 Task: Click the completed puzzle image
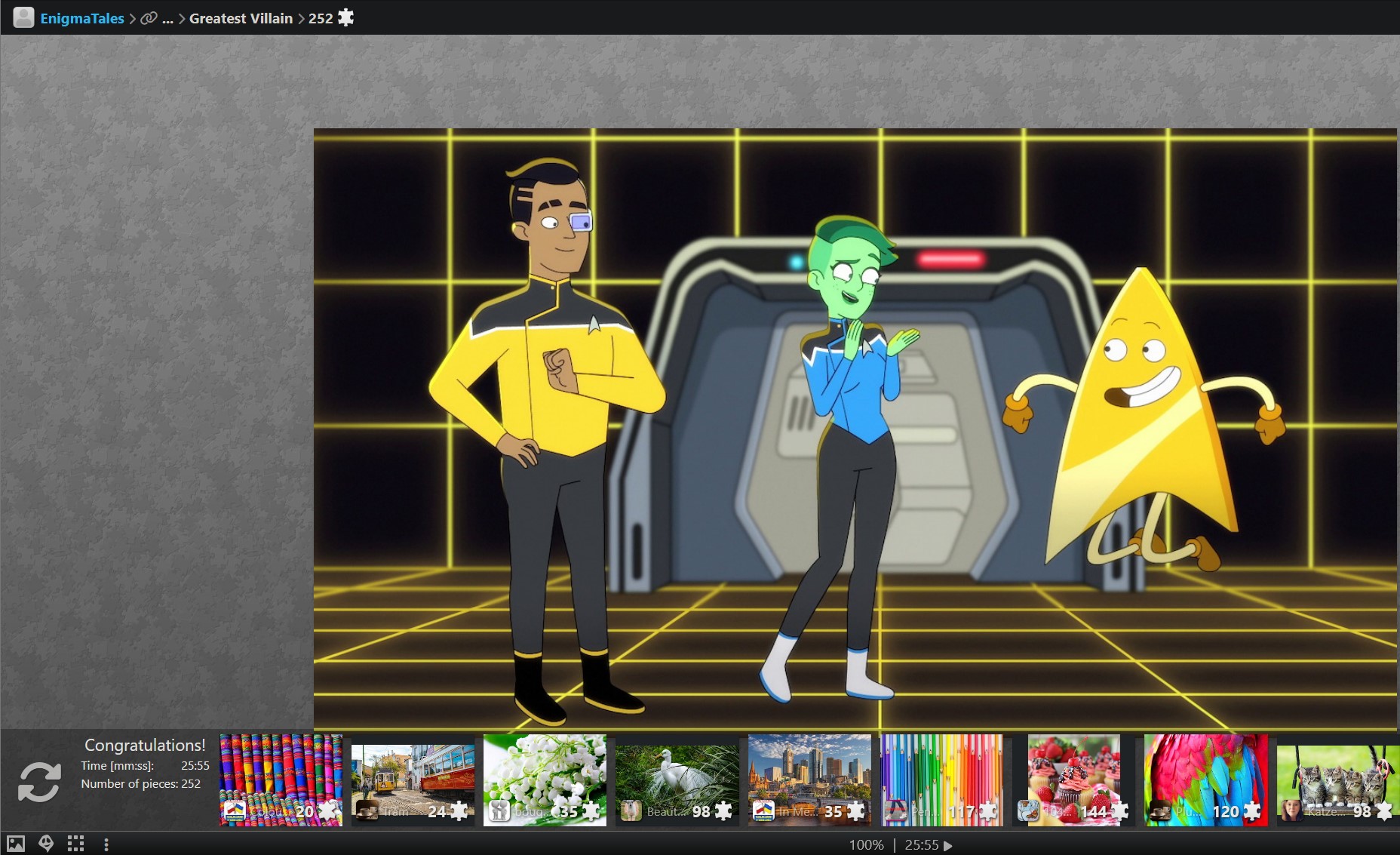(855, 429)
